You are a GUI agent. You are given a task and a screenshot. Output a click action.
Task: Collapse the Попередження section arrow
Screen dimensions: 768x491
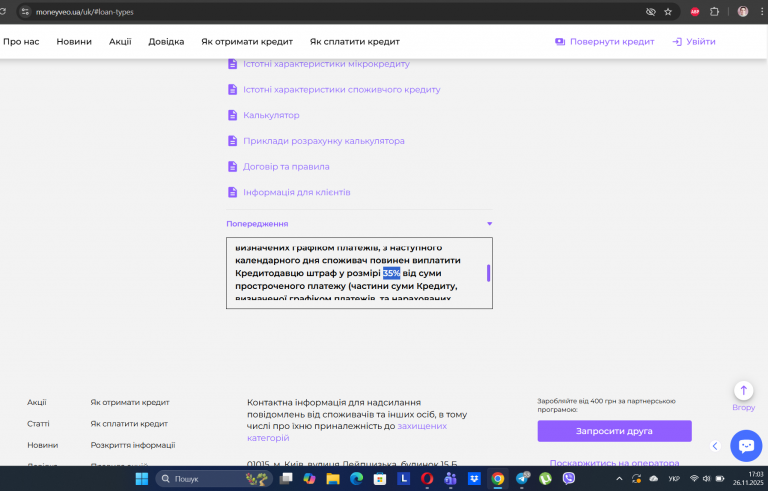[x=489, y=223]
